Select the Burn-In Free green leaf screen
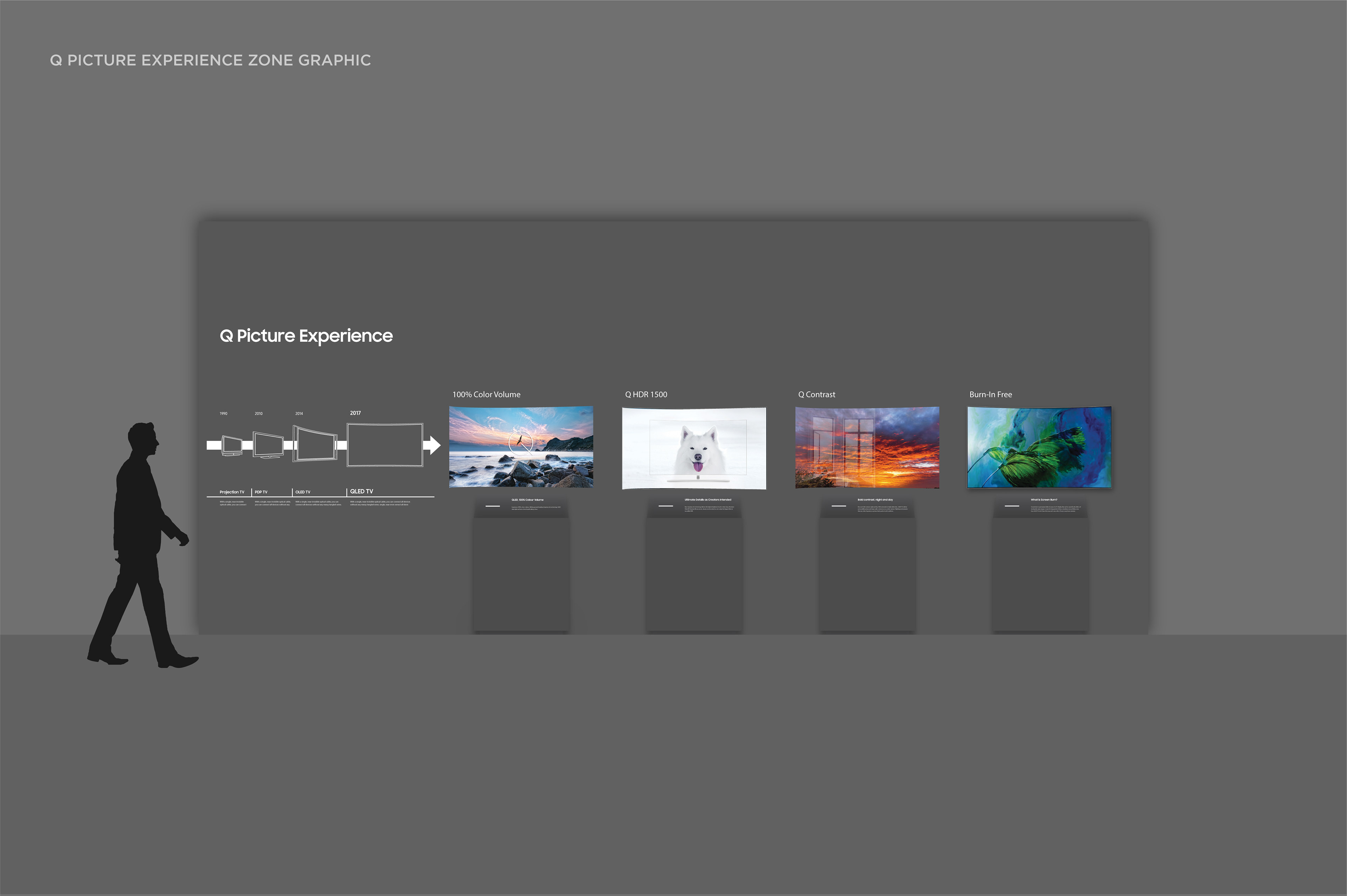The width and height of the screenshot is (1347, 896). 1039,447
